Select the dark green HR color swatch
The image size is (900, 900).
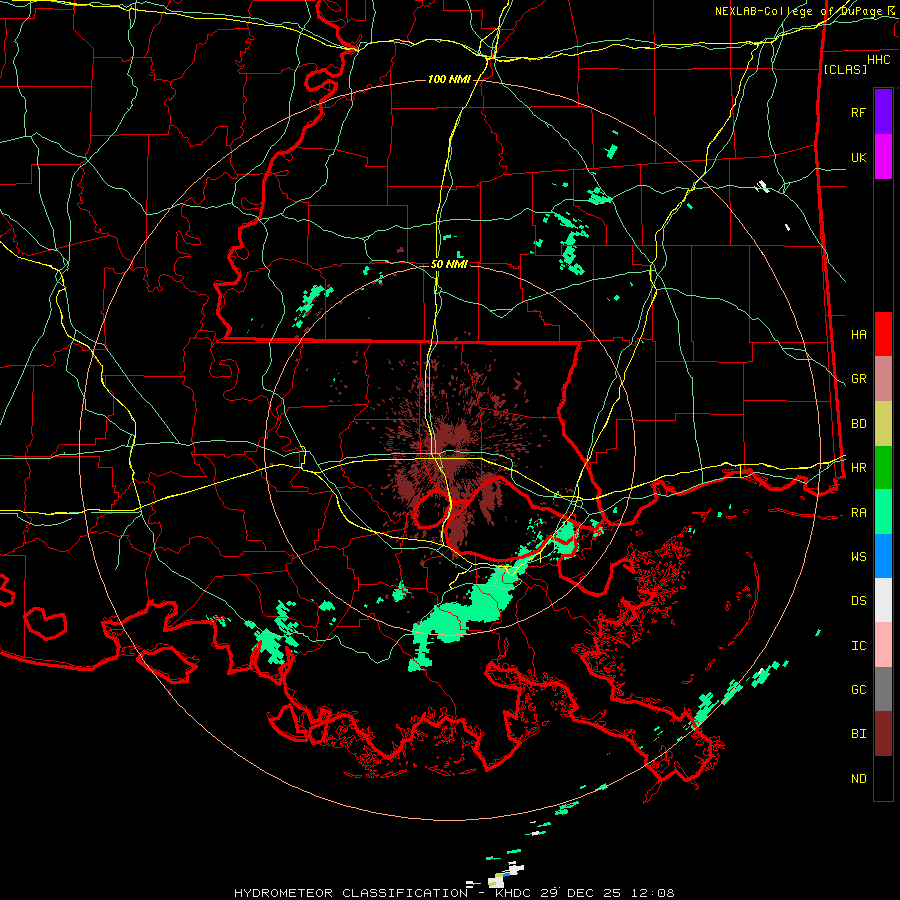pyautogui.click(x=883, y=468)
